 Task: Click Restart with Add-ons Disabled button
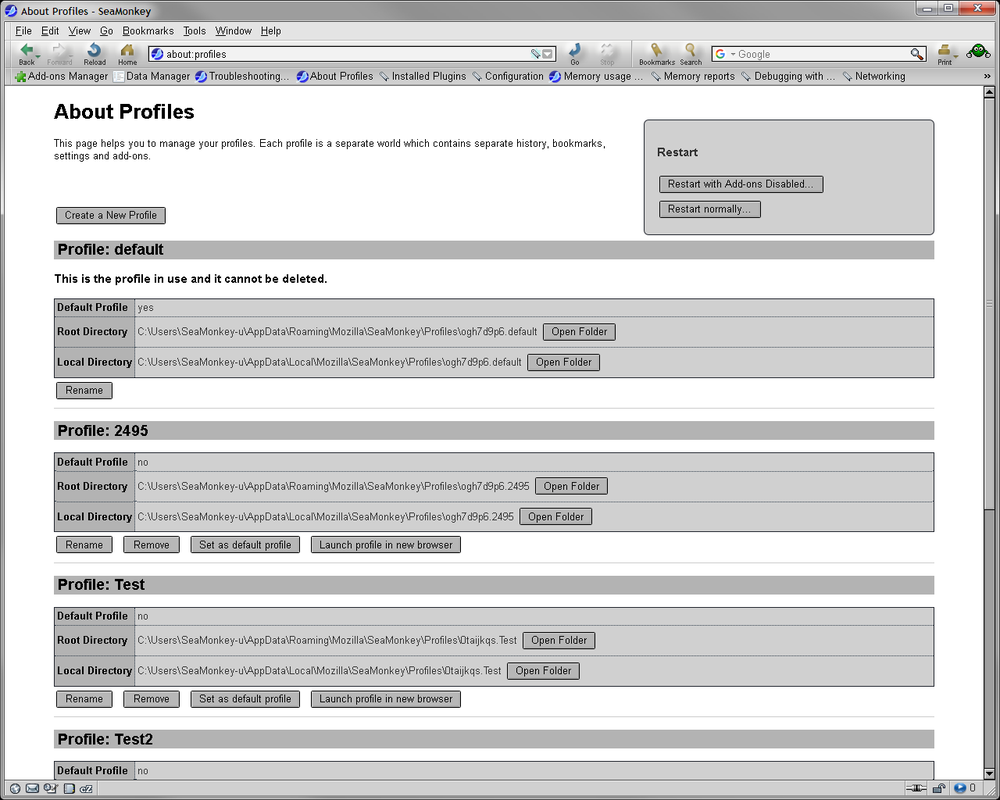740,184
